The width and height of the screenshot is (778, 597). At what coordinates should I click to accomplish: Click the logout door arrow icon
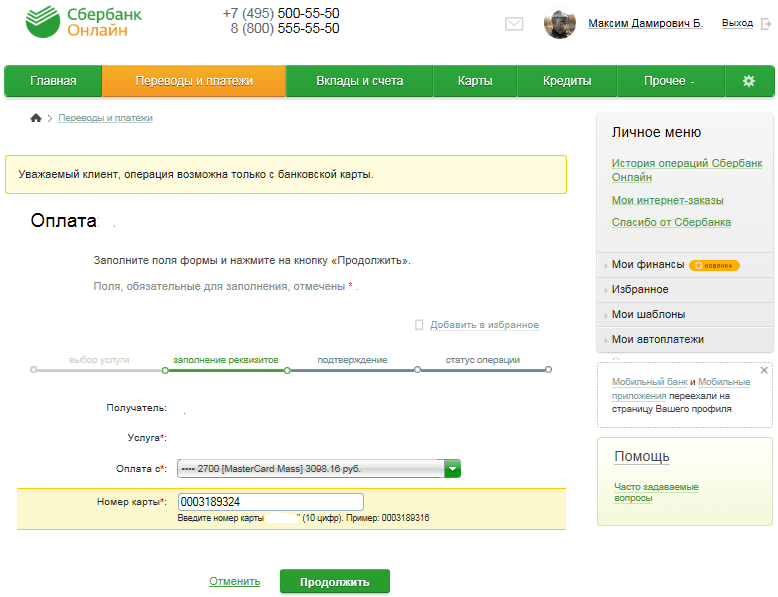[x=766, y=24]
